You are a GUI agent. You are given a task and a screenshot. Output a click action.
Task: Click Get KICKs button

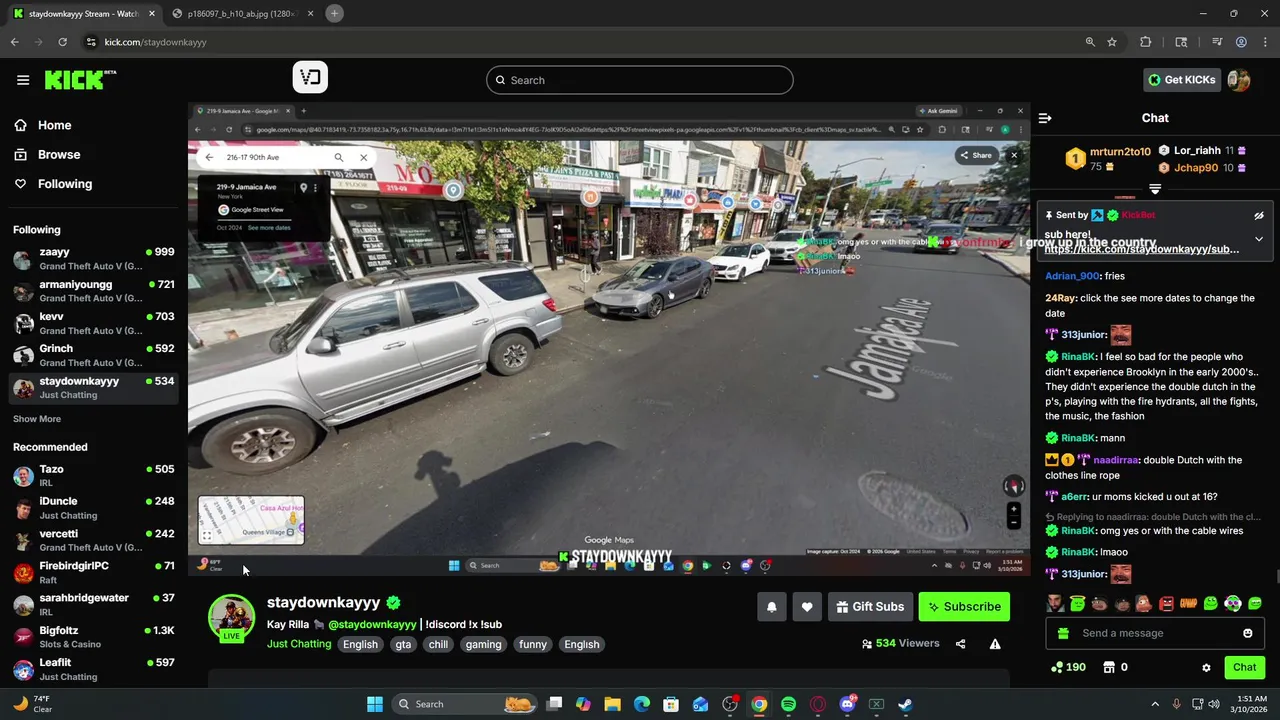tap(1182, 80)
